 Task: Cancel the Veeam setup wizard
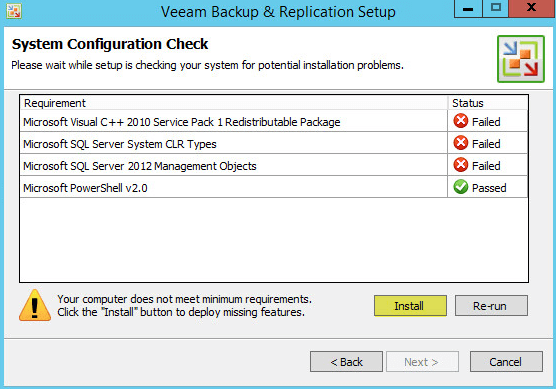(x=506, y=362)
